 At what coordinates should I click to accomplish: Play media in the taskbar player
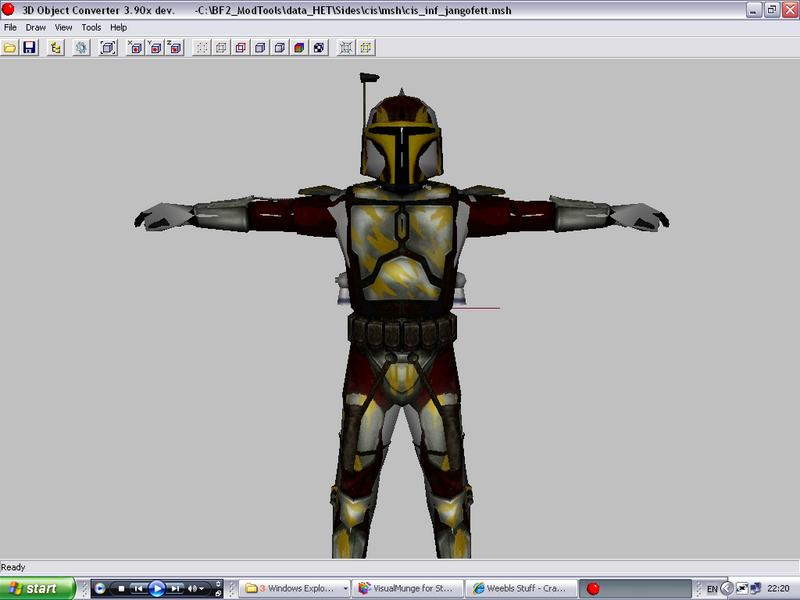157,589
